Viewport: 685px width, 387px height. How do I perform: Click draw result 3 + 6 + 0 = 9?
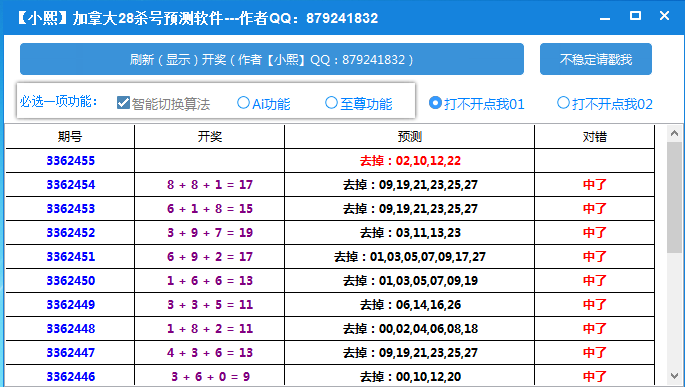point(210,377)
